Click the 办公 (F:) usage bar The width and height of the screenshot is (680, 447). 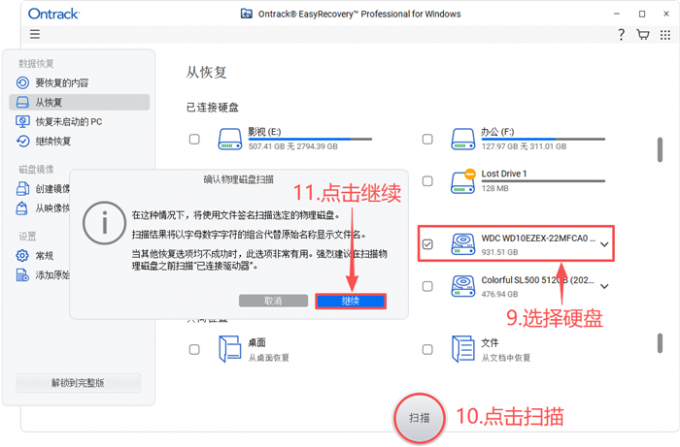(543, 139)
